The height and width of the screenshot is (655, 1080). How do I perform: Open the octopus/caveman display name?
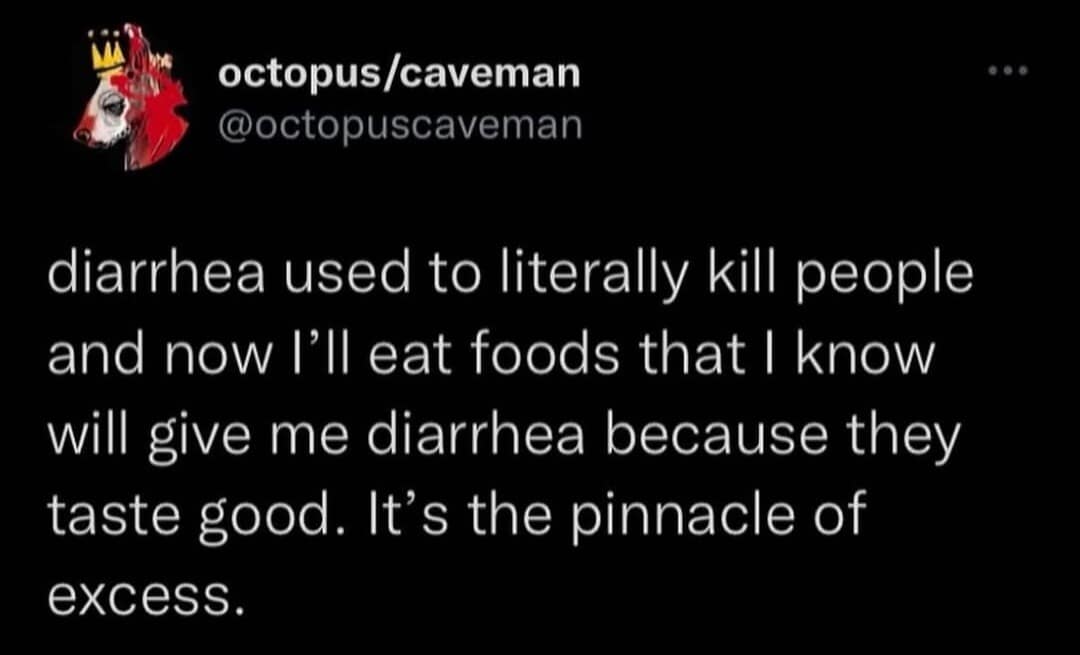pos(398,75)
